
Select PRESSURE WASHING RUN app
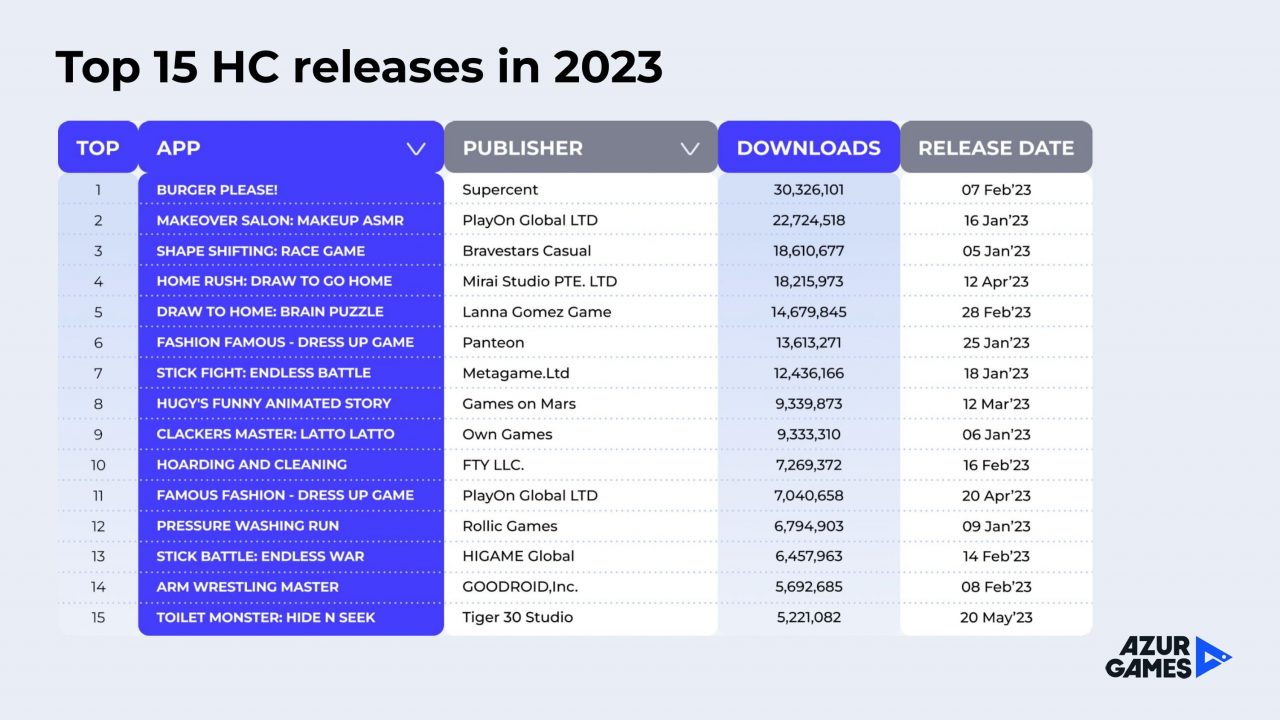[248, 526]
